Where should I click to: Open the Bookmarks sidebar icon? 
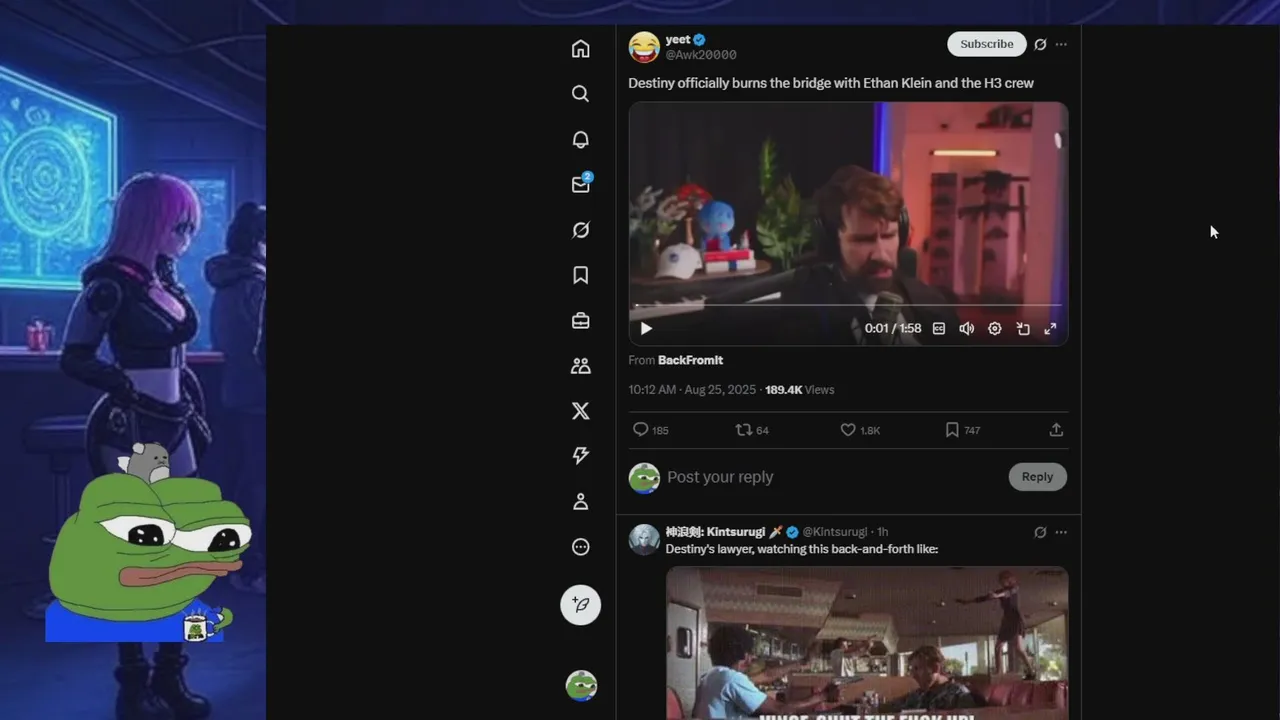coord(580,275)
